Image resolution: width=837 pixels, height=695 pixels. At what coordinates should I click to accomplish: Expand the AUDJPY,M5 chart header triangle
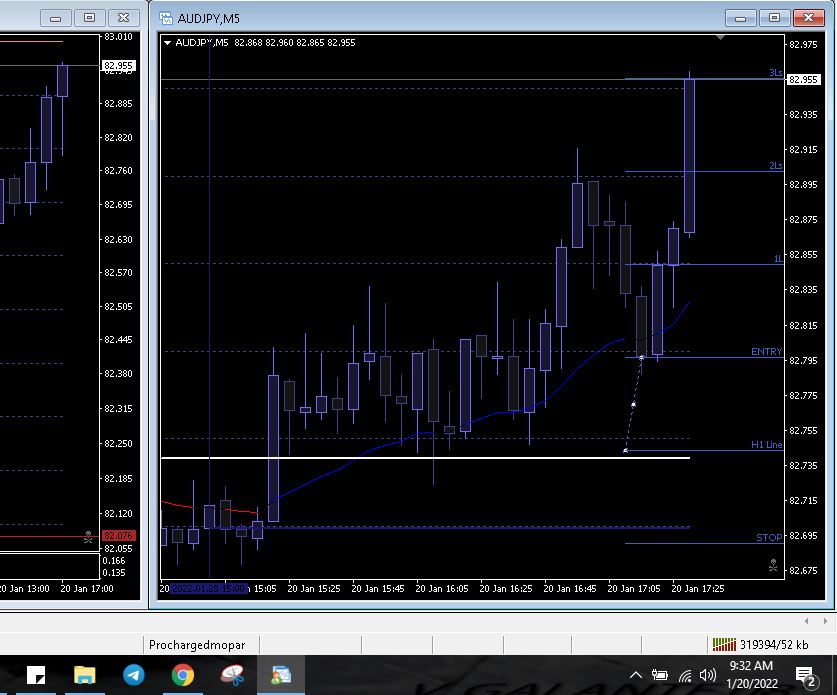pyautogui.click(x=168, y=42)
